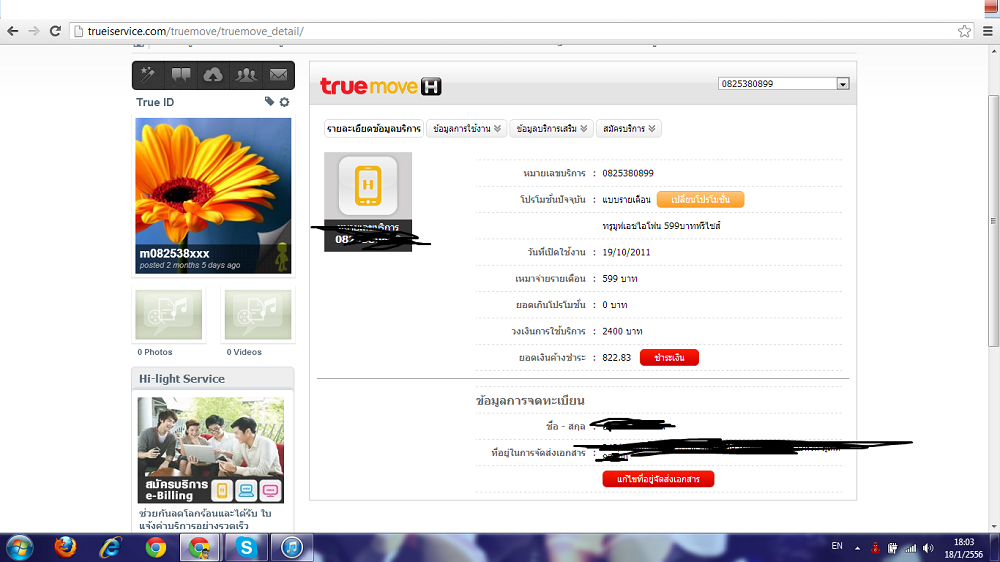Go back with the browser back arrow
The height and width of the screenshot is (562, 1000).
pyautogui.click(x=13, y=31)
